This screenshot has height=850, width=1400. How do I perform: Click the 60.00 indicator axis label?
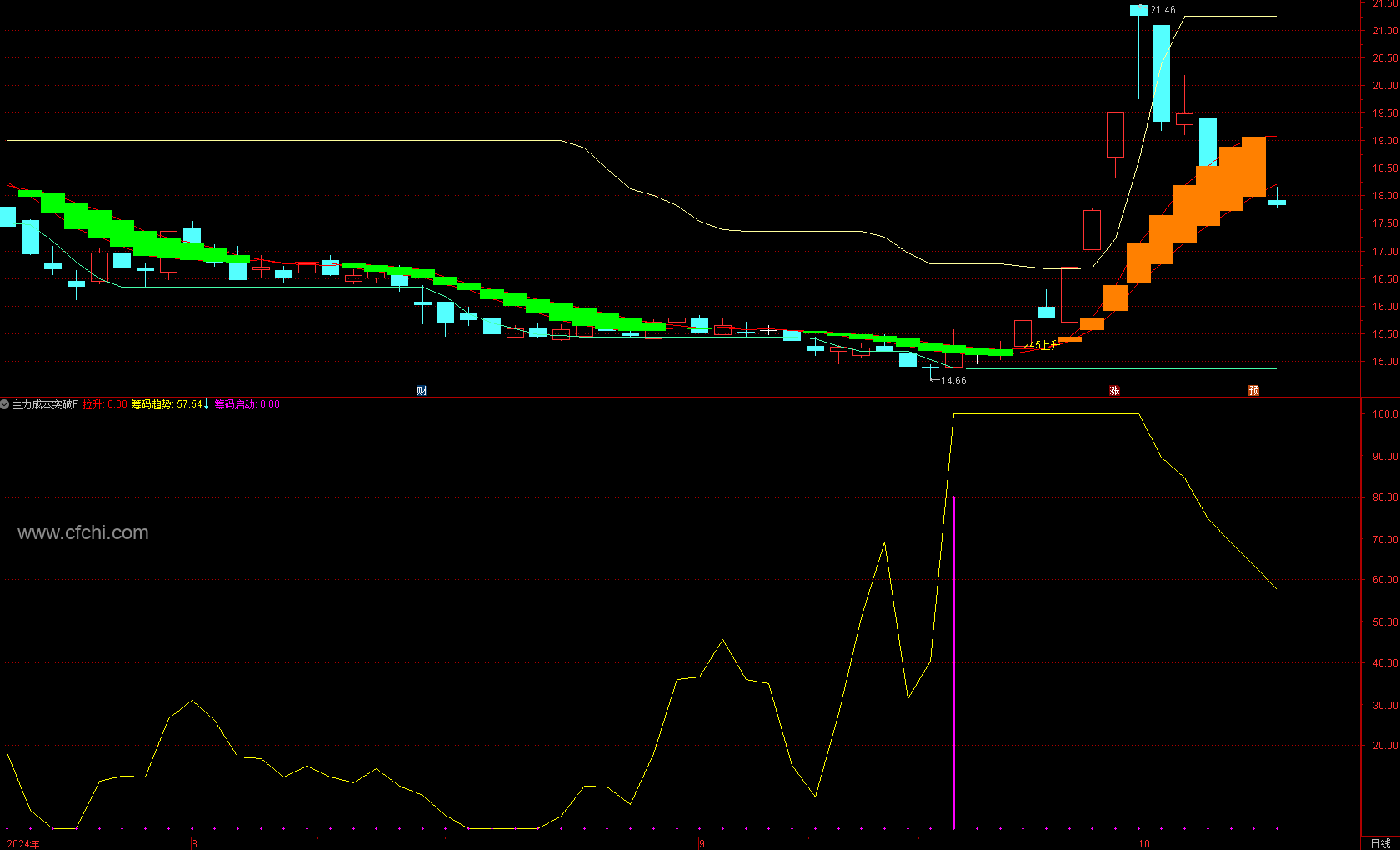point(1385,580)
